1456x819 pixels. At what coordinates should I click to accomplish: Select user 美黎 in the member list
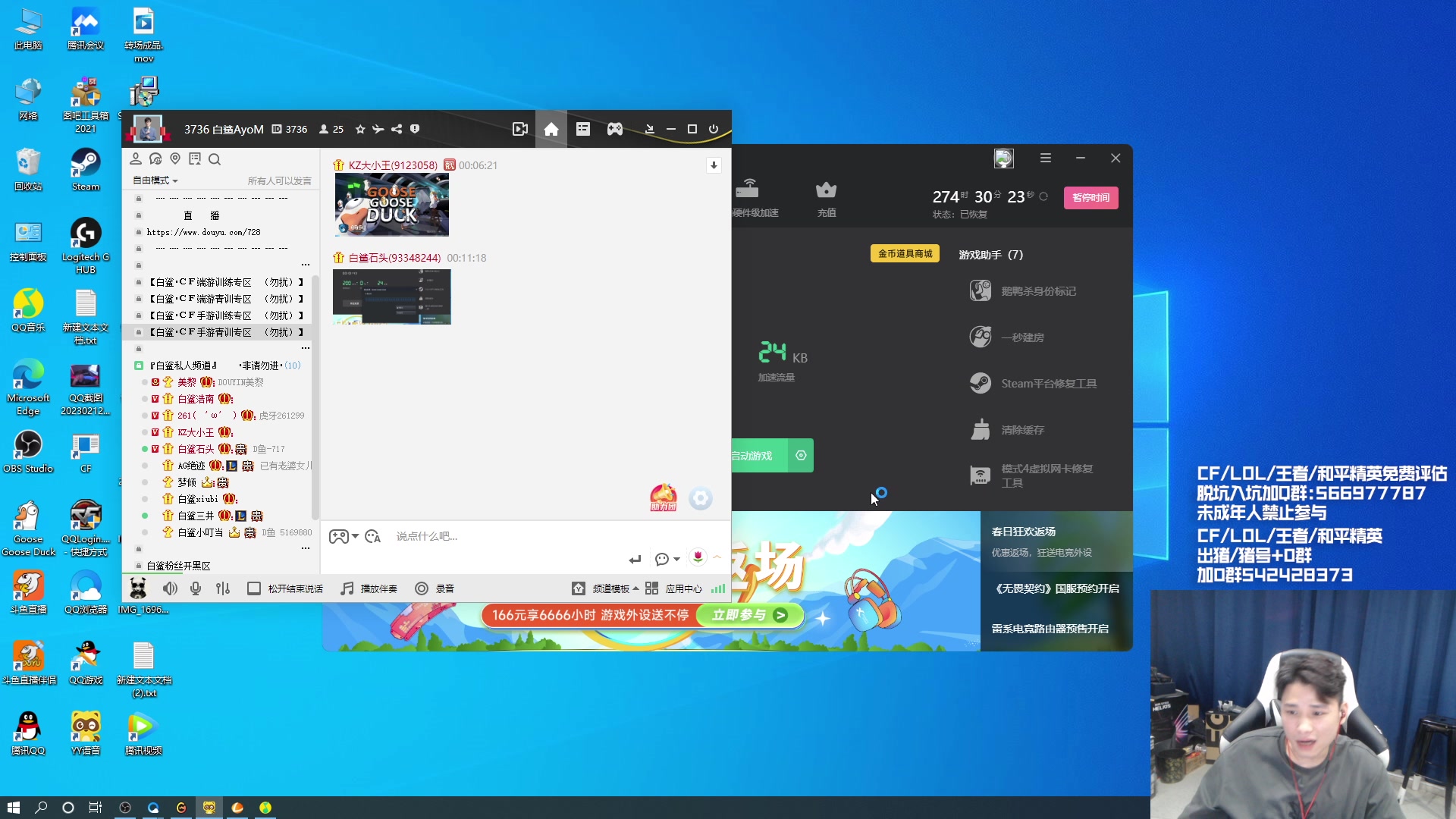pos(187,382)
